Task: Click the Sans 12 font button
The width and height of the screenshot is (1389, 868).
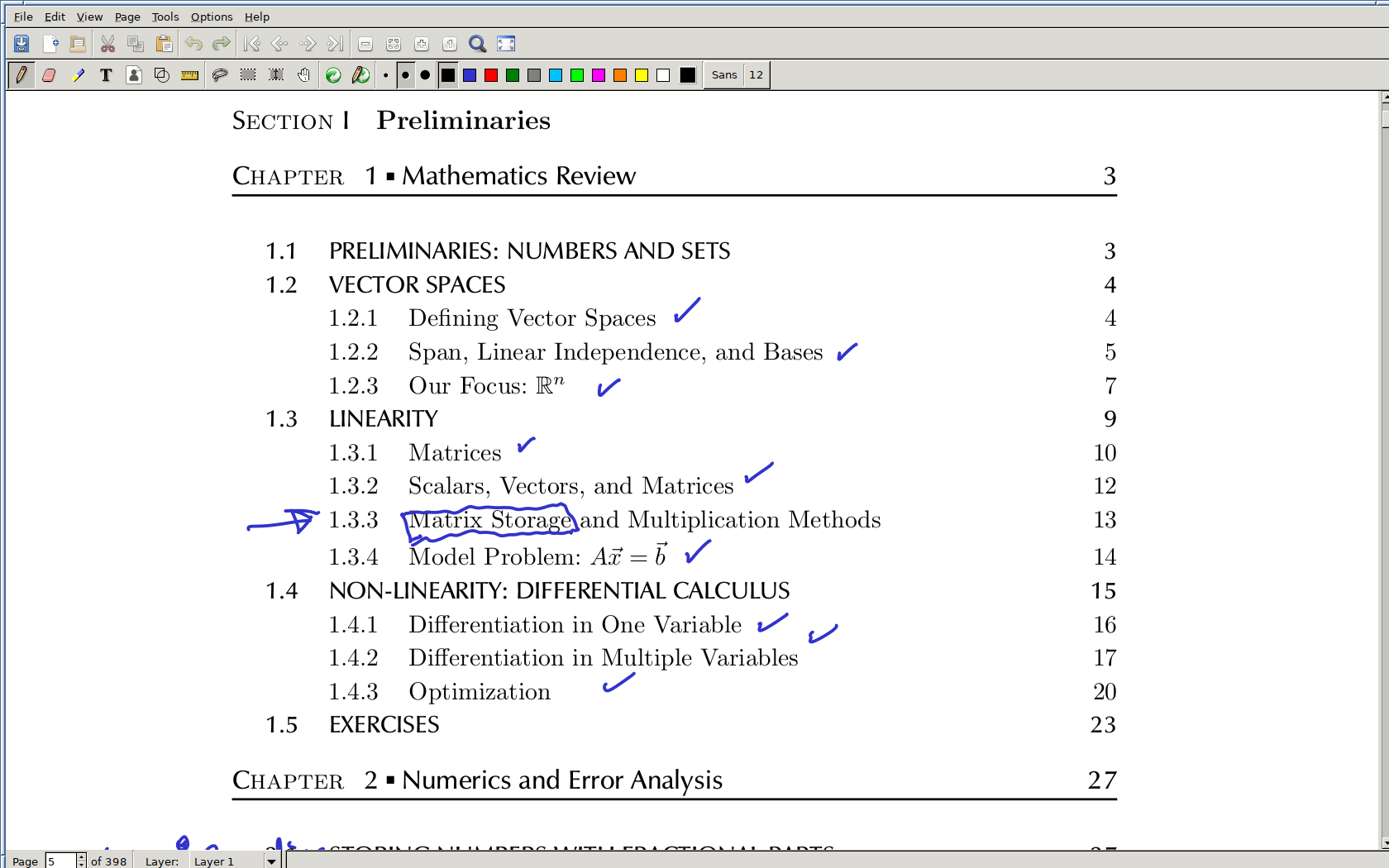Action: 737,75
